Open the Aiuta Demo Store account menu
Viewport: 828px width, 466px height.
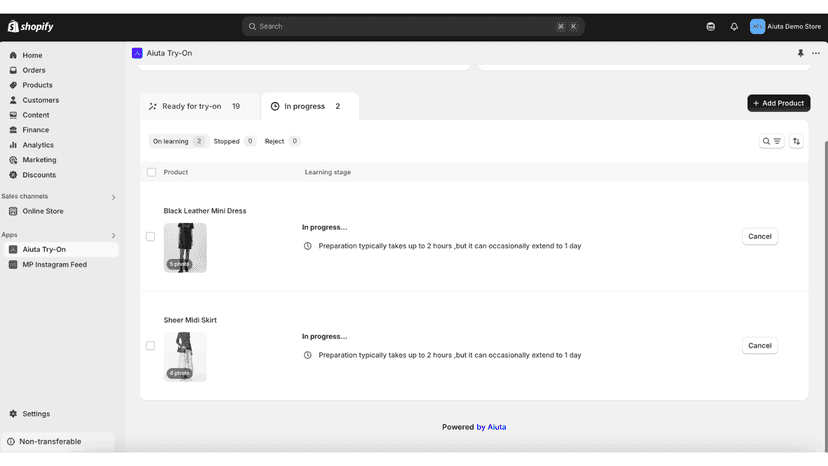coord(785,26)
